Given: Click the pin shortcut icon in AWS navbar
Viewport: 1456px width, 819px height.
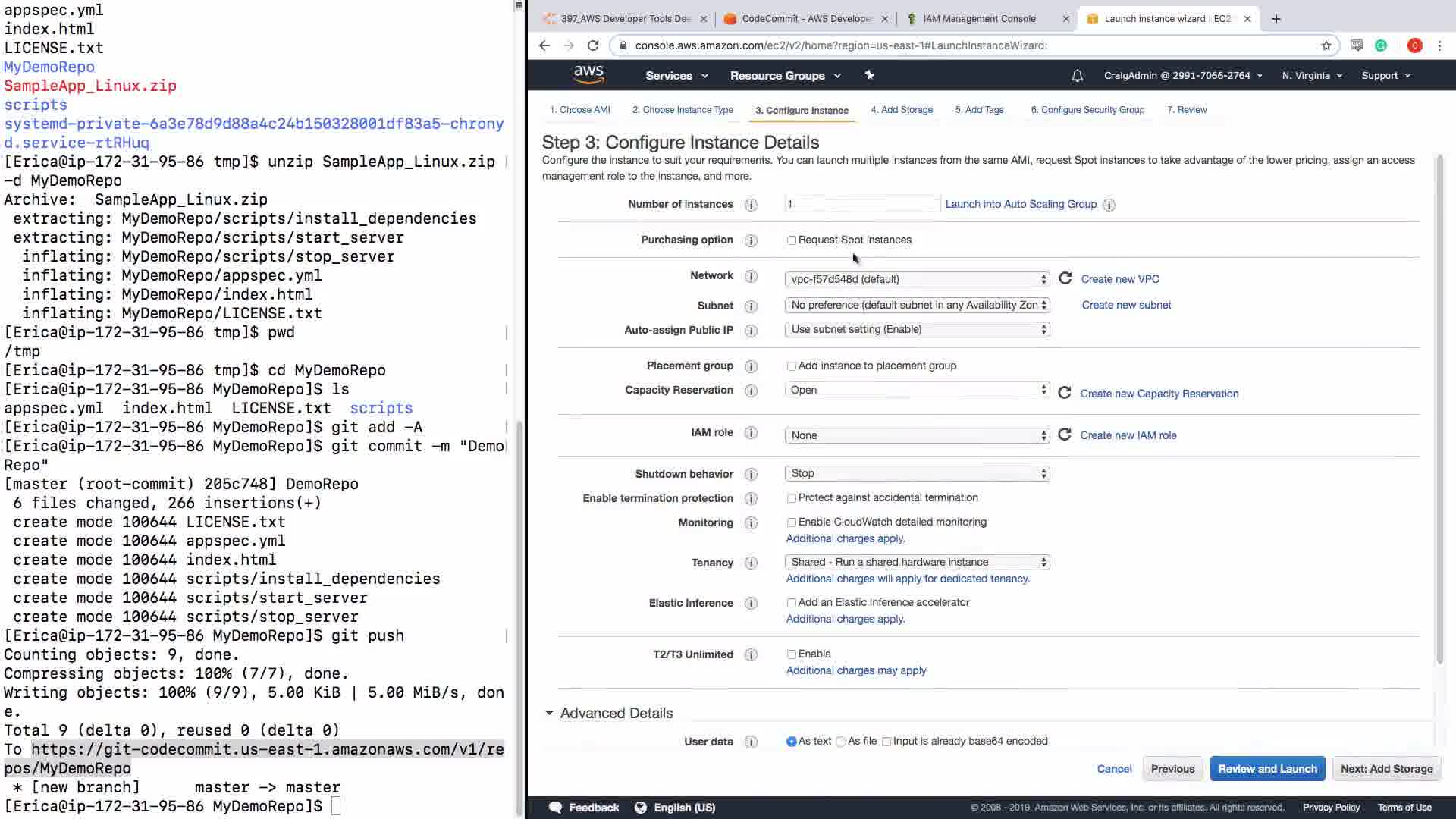Looking at the screenshot, I should (x=869, y=75).
